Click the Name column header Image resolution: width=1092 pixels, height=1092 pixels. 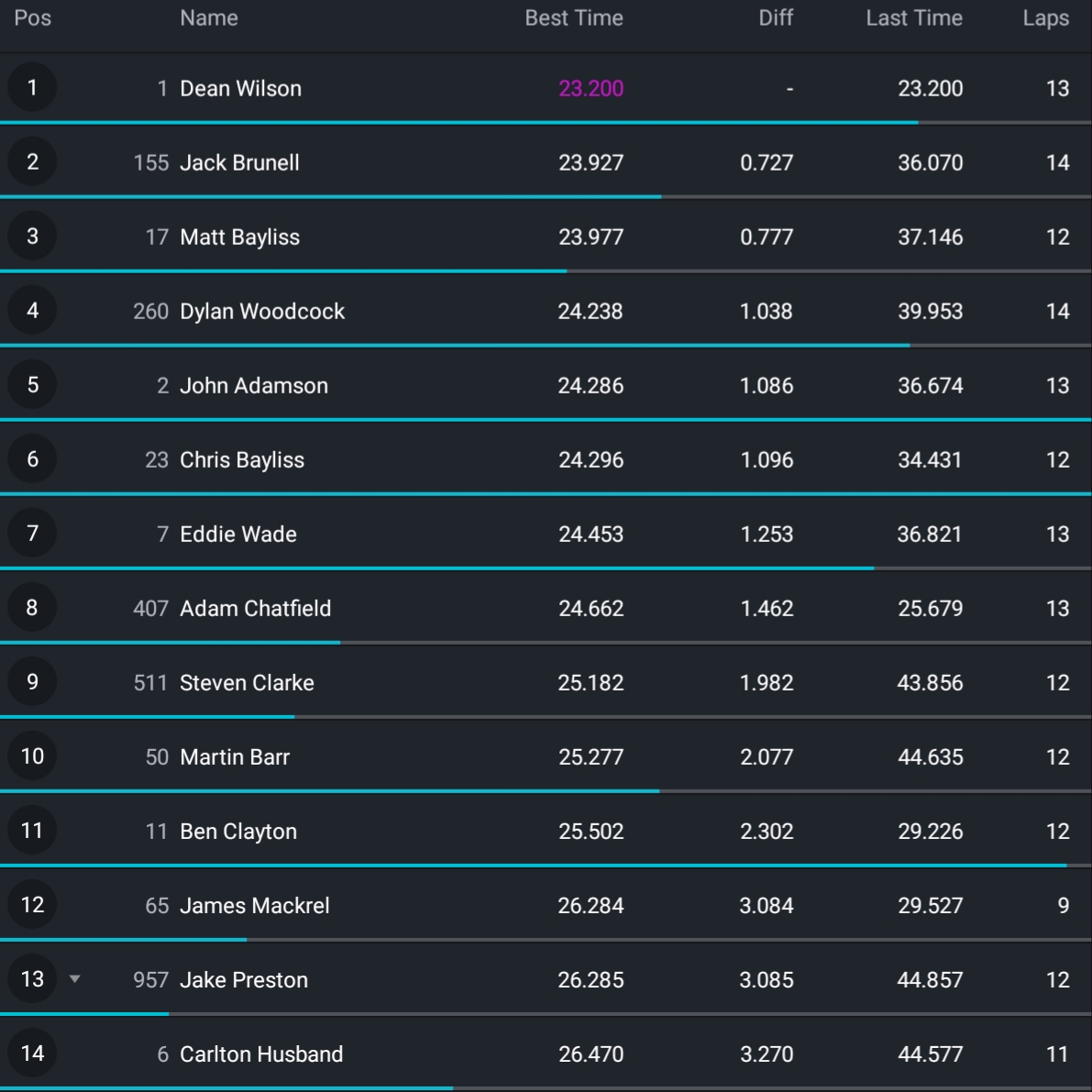point(209,18)
